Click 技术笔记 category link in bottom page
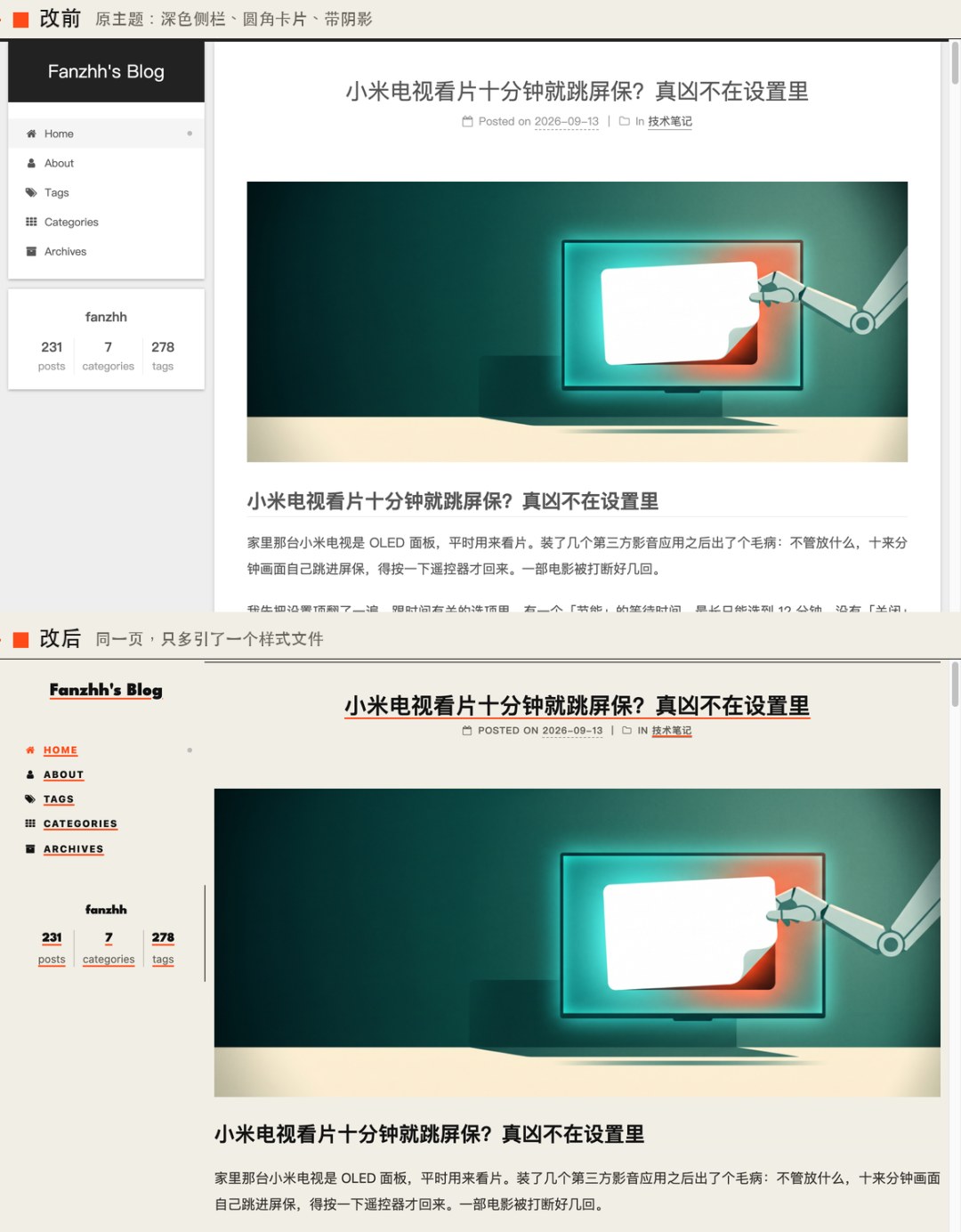 [x=672, y=731]
